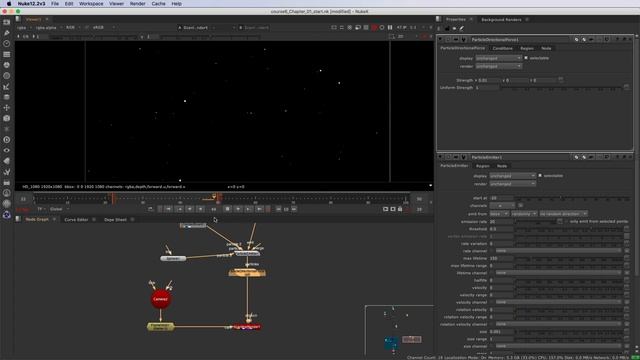The height and width of the screenshot is (360, 640).
Task: Switch to the Dope Sheet tab
Action: [116, 220]
